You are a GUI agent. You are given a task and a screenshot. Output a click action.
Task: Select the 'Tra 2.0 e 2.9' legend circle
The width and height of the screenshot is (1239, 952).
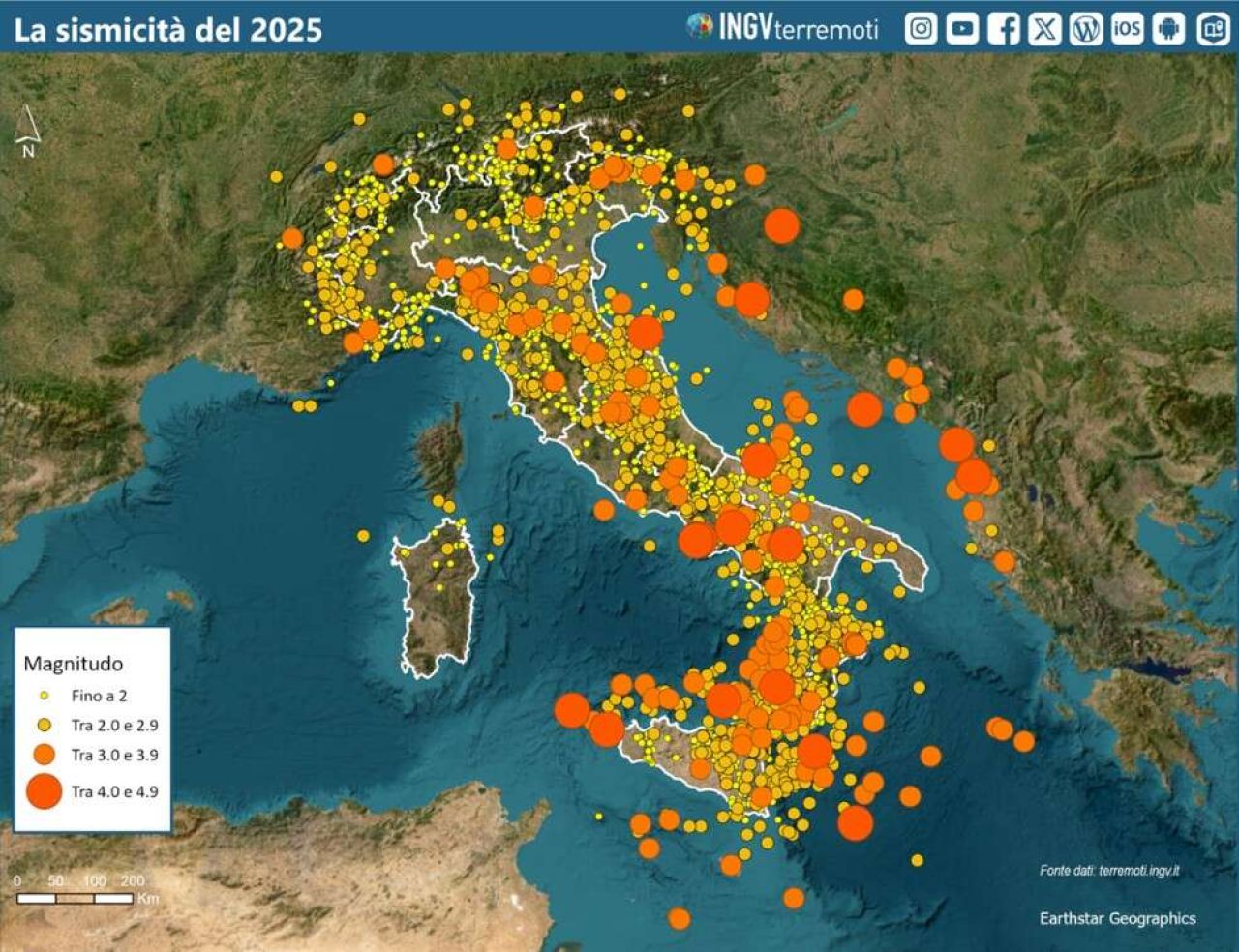(x=44, y=725)
